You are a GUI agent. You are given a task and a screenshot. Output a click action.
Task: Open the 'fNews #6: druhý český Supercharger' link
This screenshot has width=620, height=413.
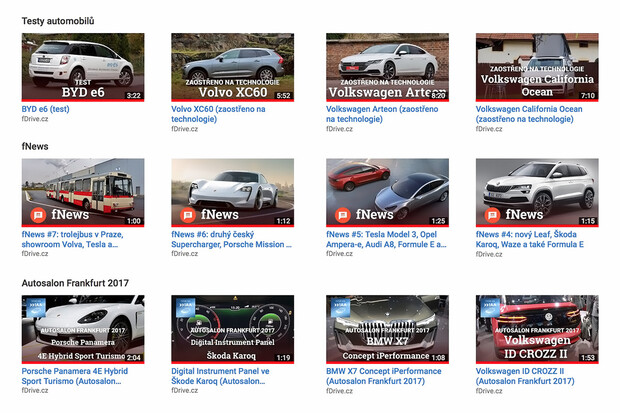231,239
